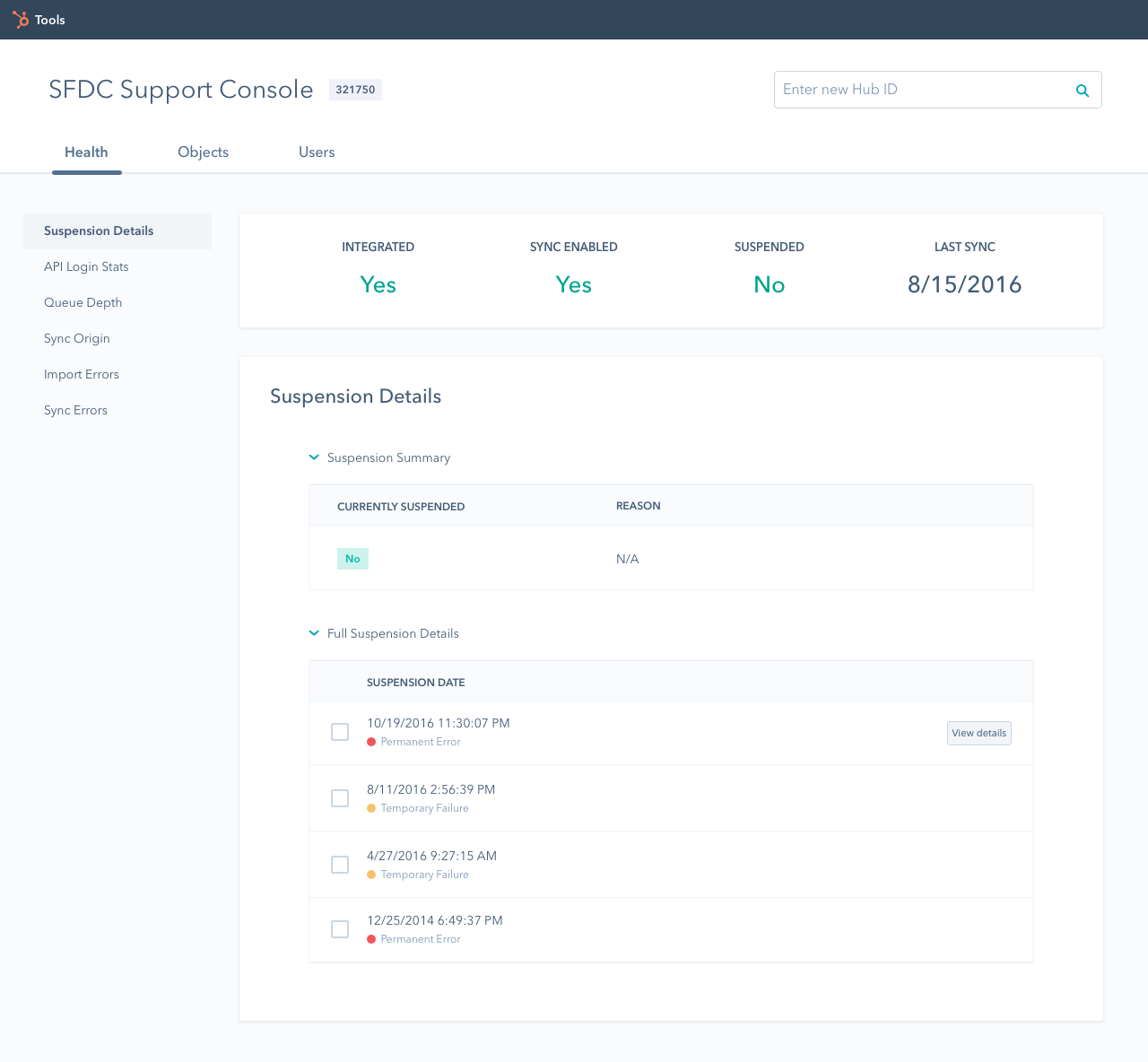Collapse the Full Suspension Details chevron
This screenshot has height=1062, width=1148.
314,633
